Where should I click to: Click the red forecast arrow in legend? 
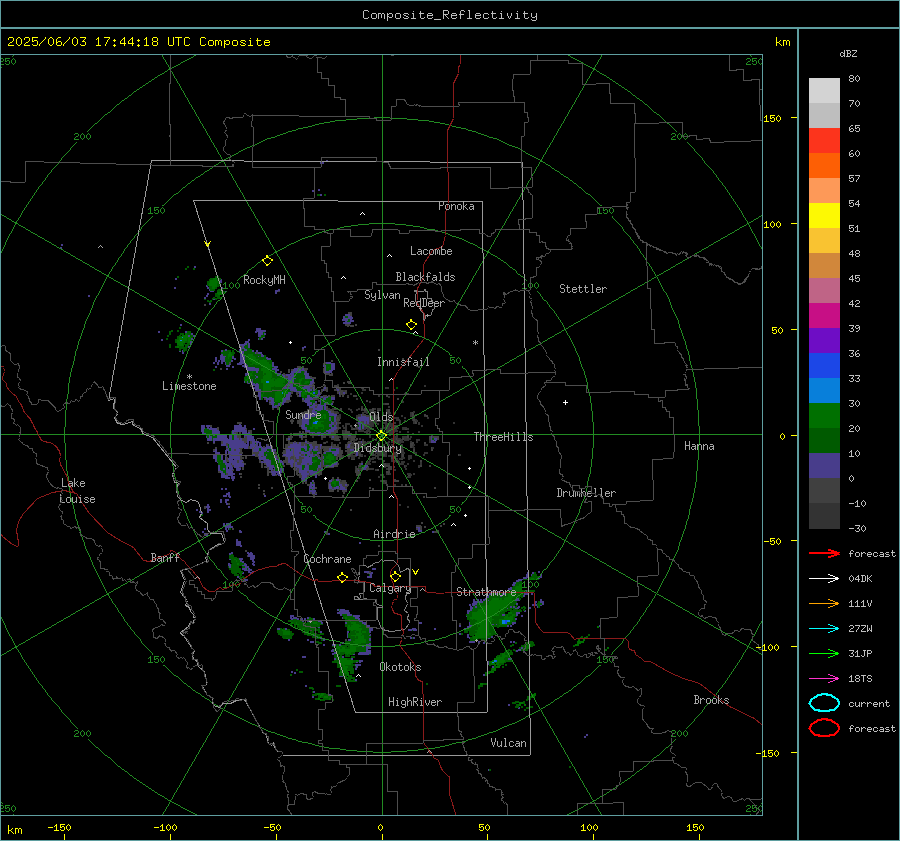point(824,553)
